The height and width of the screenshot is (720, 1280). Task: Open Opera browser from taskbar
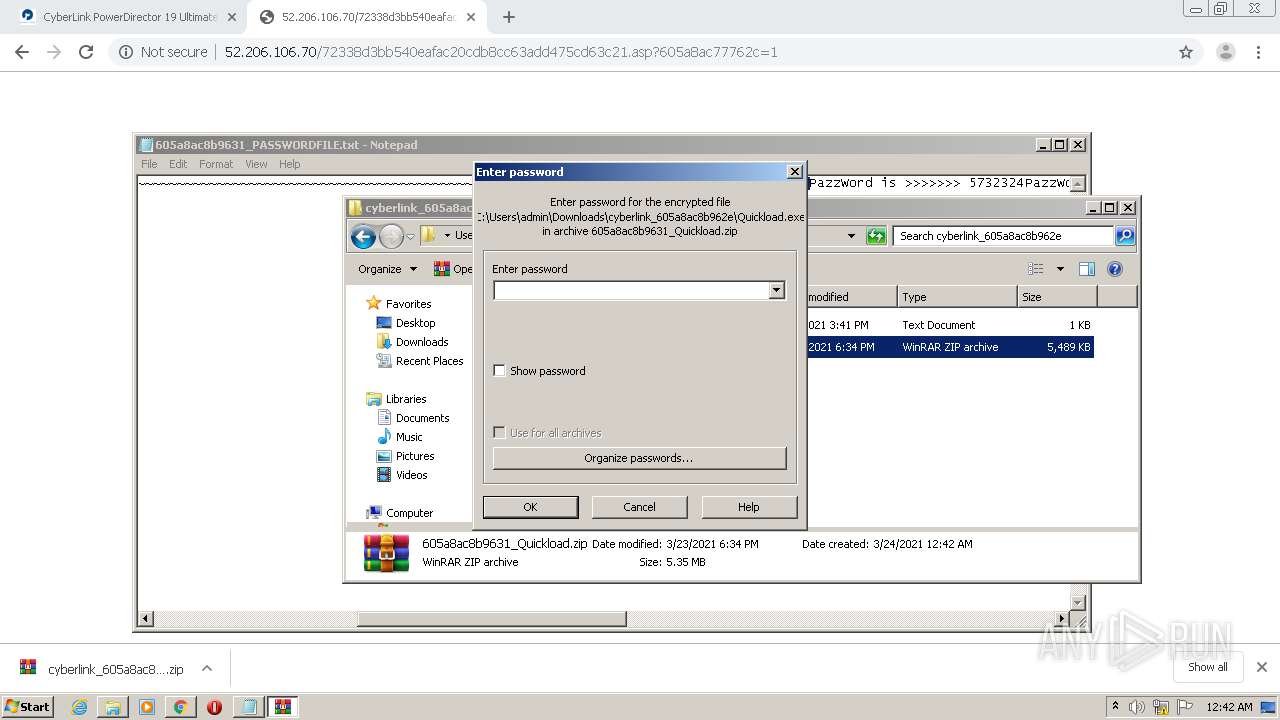click(214, 707)
